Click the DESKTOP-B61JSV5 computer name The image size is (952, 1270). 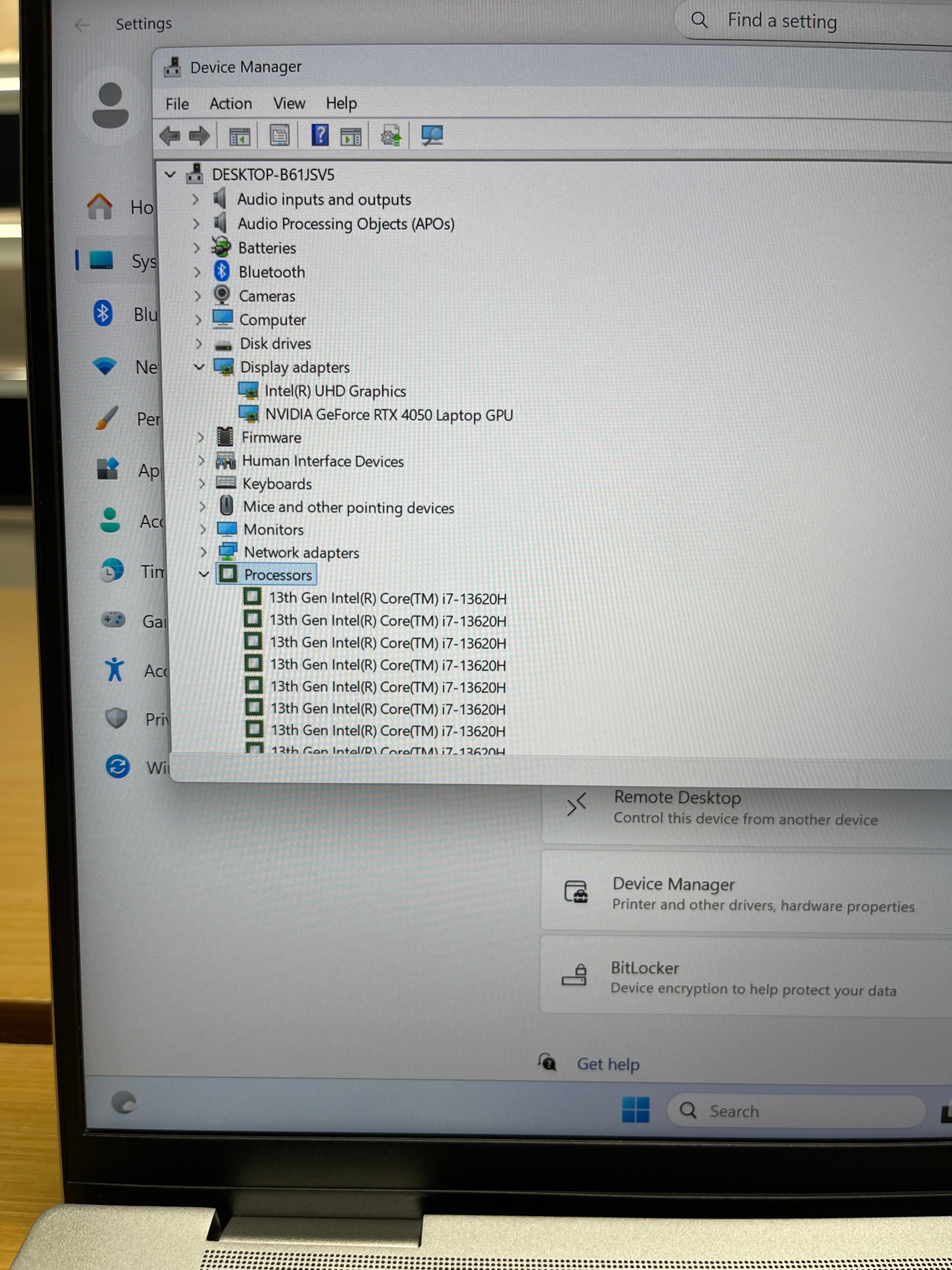[x=273, y=174]
